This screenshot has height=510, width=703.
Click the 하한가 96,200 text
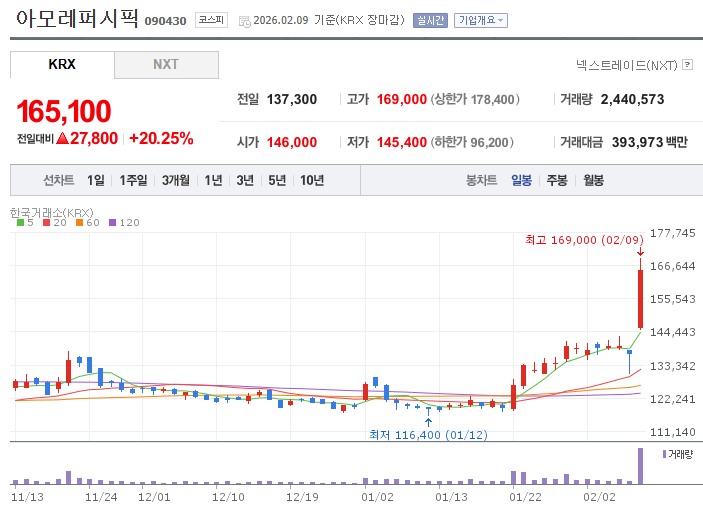472,142
